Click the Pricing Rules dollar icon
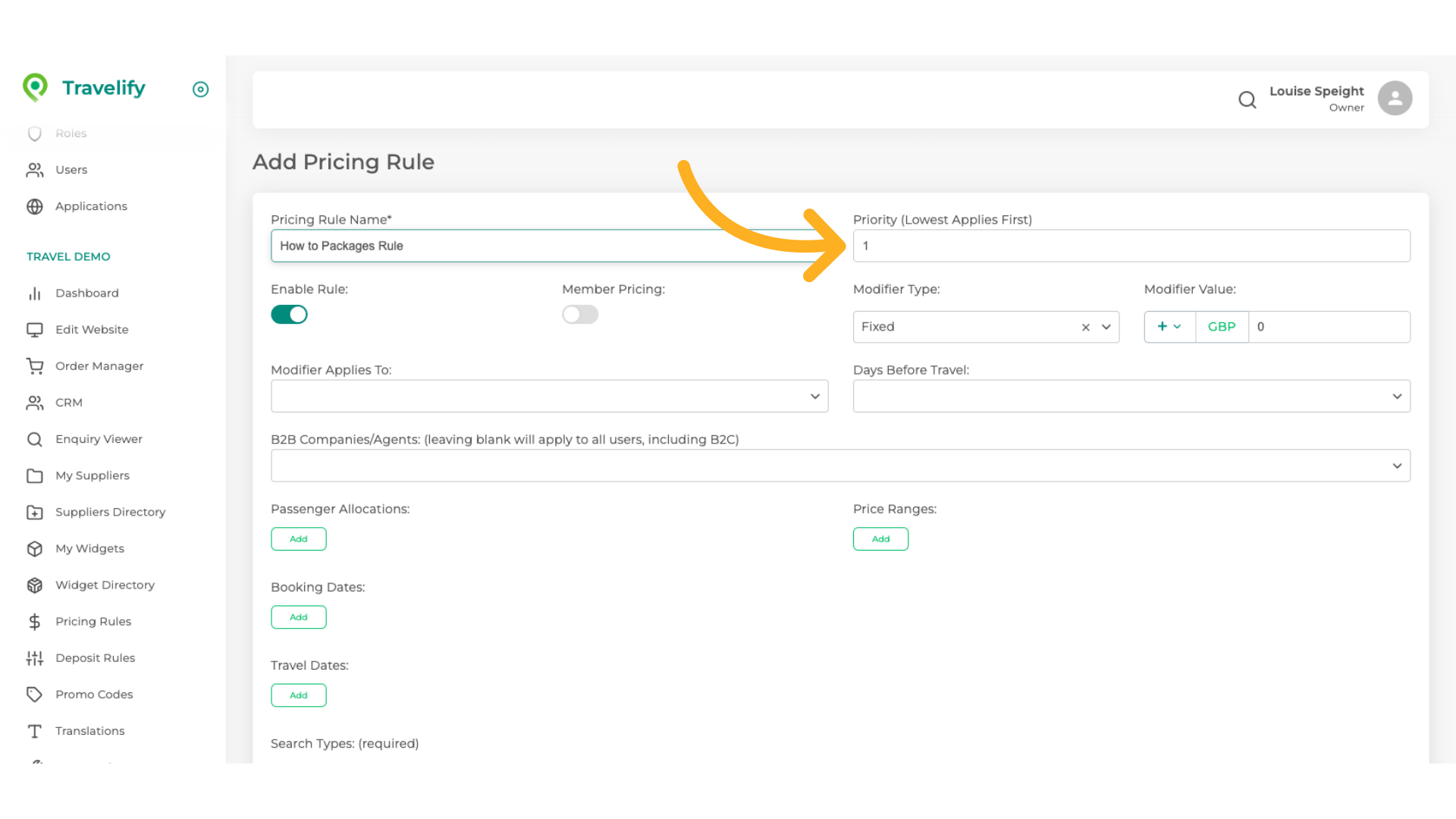The image size is (1456, 819). tap(35, 622)
